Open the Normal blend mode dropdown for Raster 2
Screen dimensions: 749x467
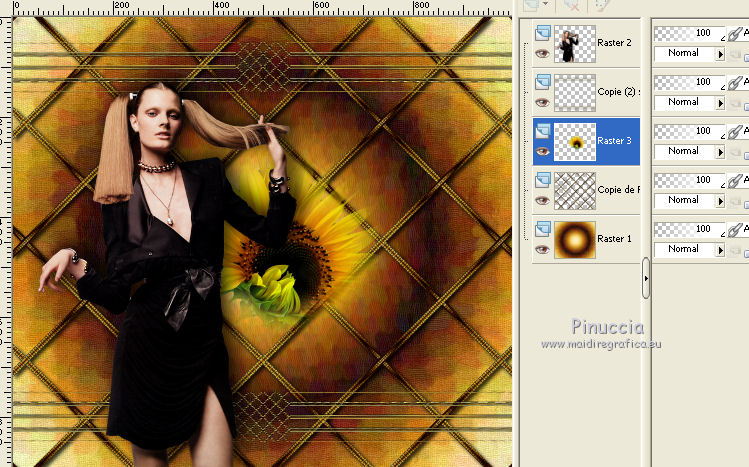point(689,53)
